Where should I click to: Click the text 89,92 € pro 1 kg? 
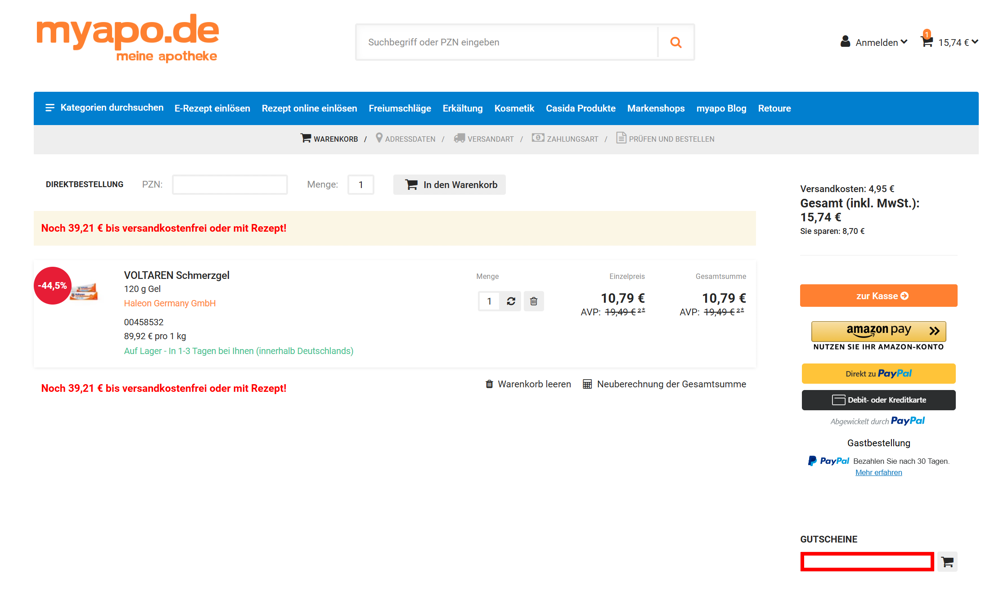[x=155, y=336]
